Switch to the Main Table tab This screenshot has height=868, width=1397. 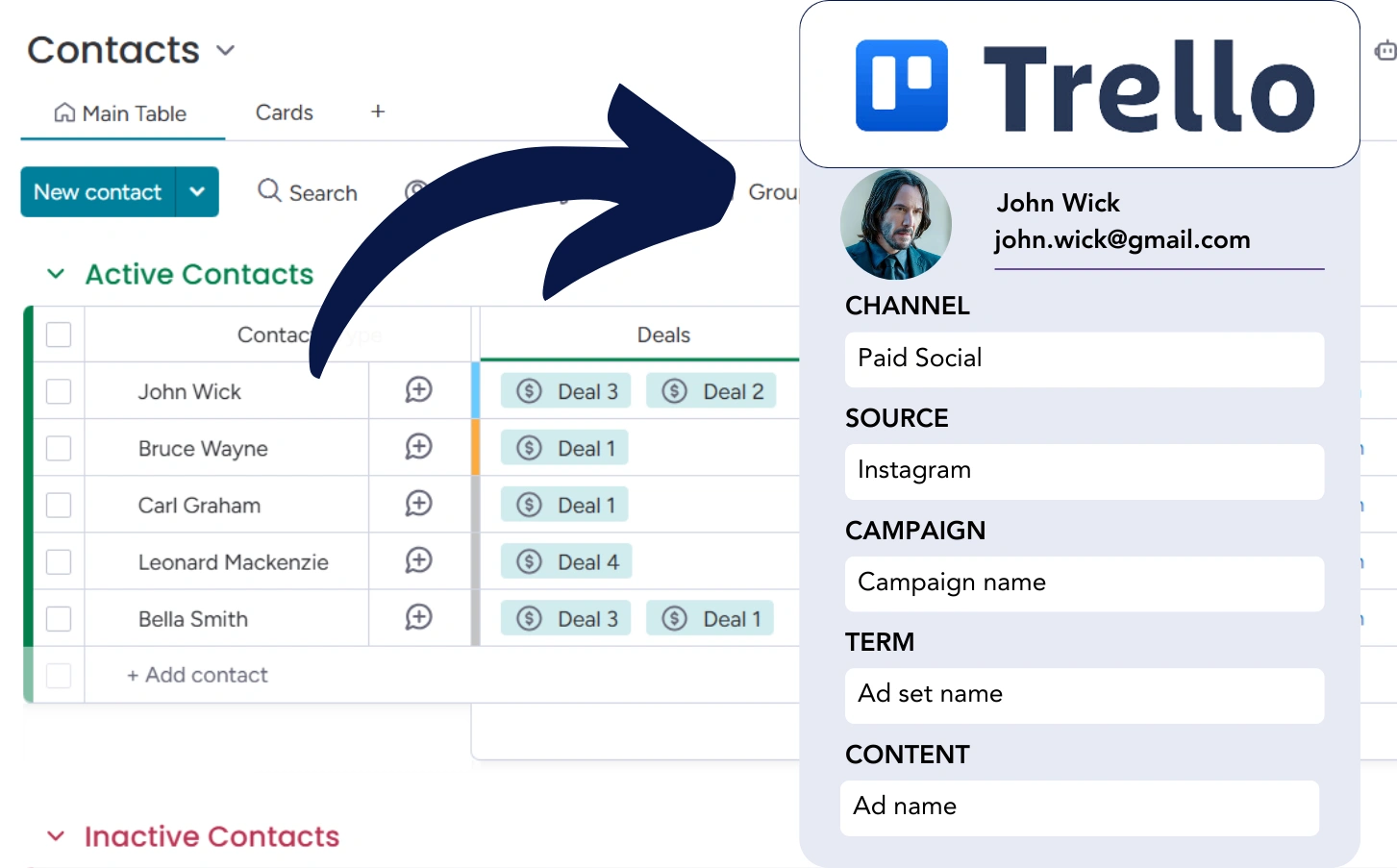coord(122,113)
